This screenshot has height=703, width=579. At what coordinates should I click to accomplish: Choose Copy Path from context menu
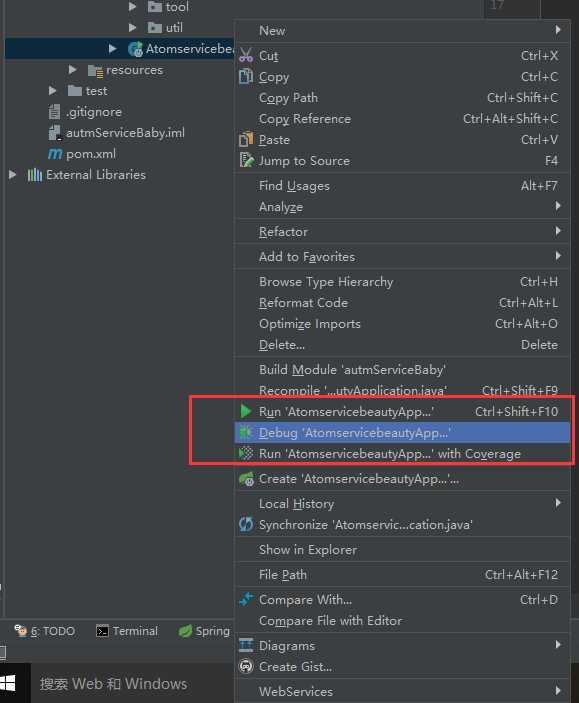click(402, 98)
